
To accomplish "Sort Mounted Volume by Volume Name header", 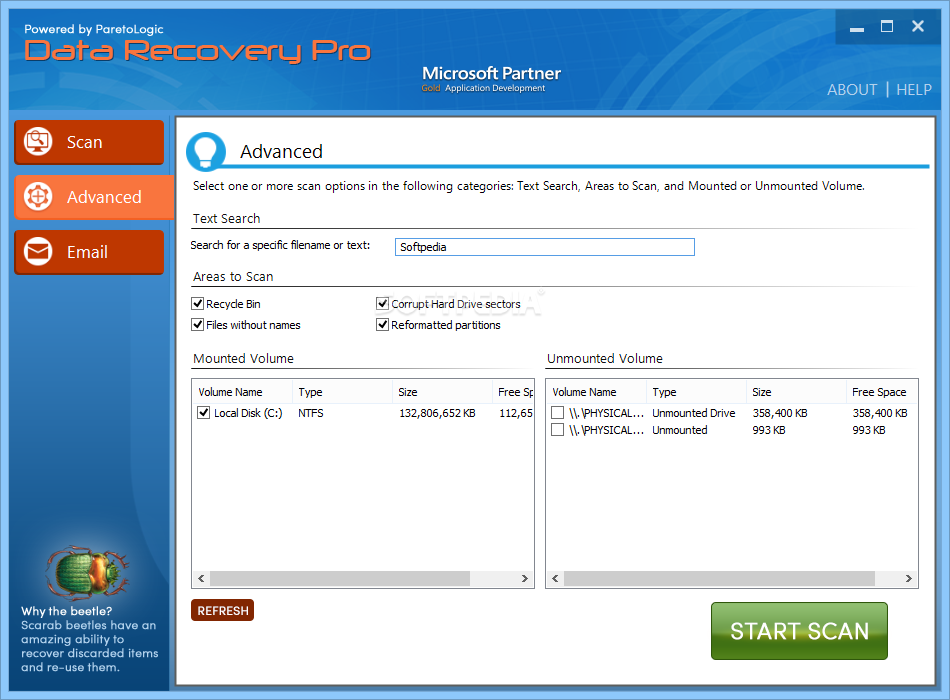I will click(x=242, y=392).
